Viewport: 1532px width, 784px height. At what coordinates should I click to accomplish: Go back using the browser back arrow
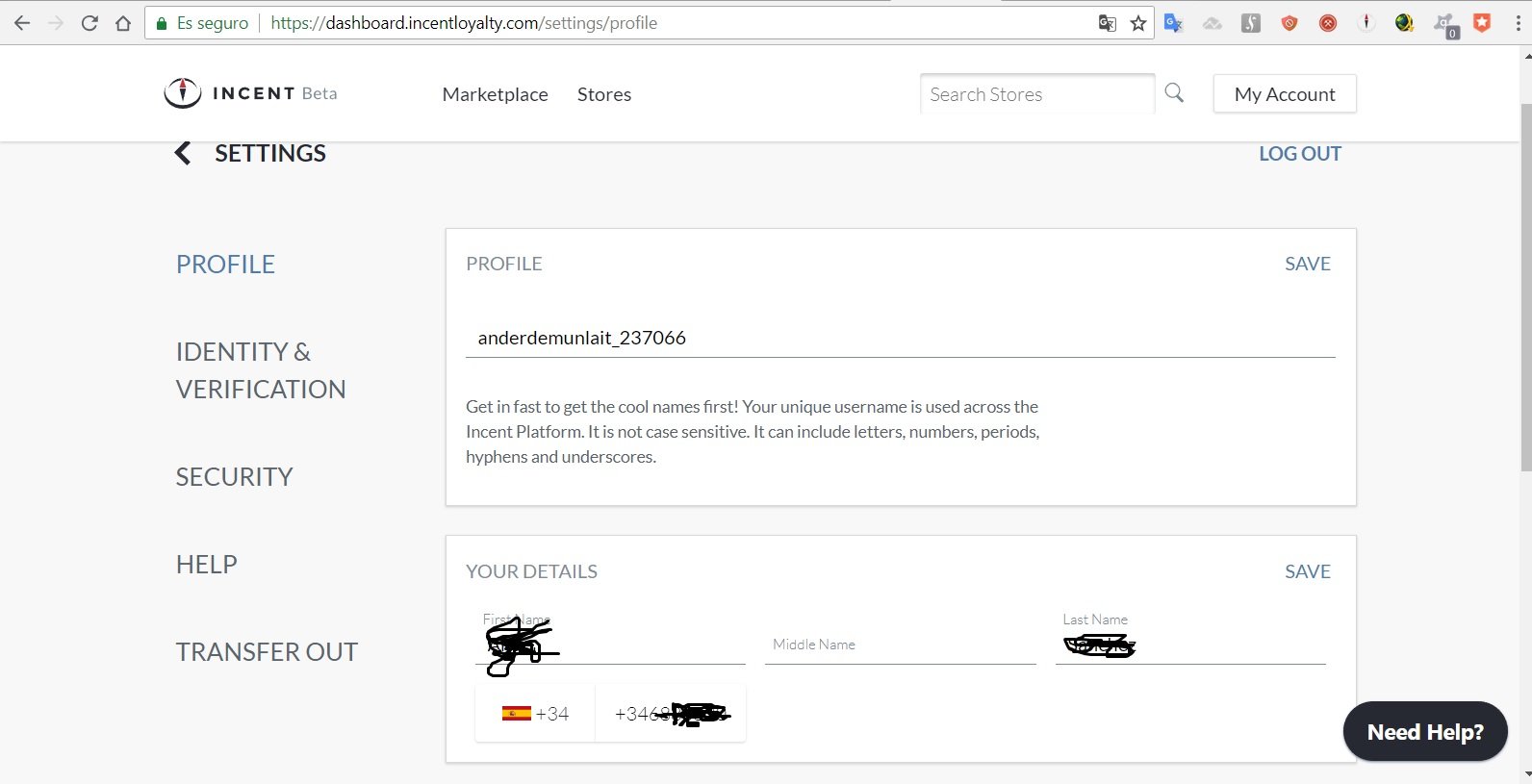(21, 23)
